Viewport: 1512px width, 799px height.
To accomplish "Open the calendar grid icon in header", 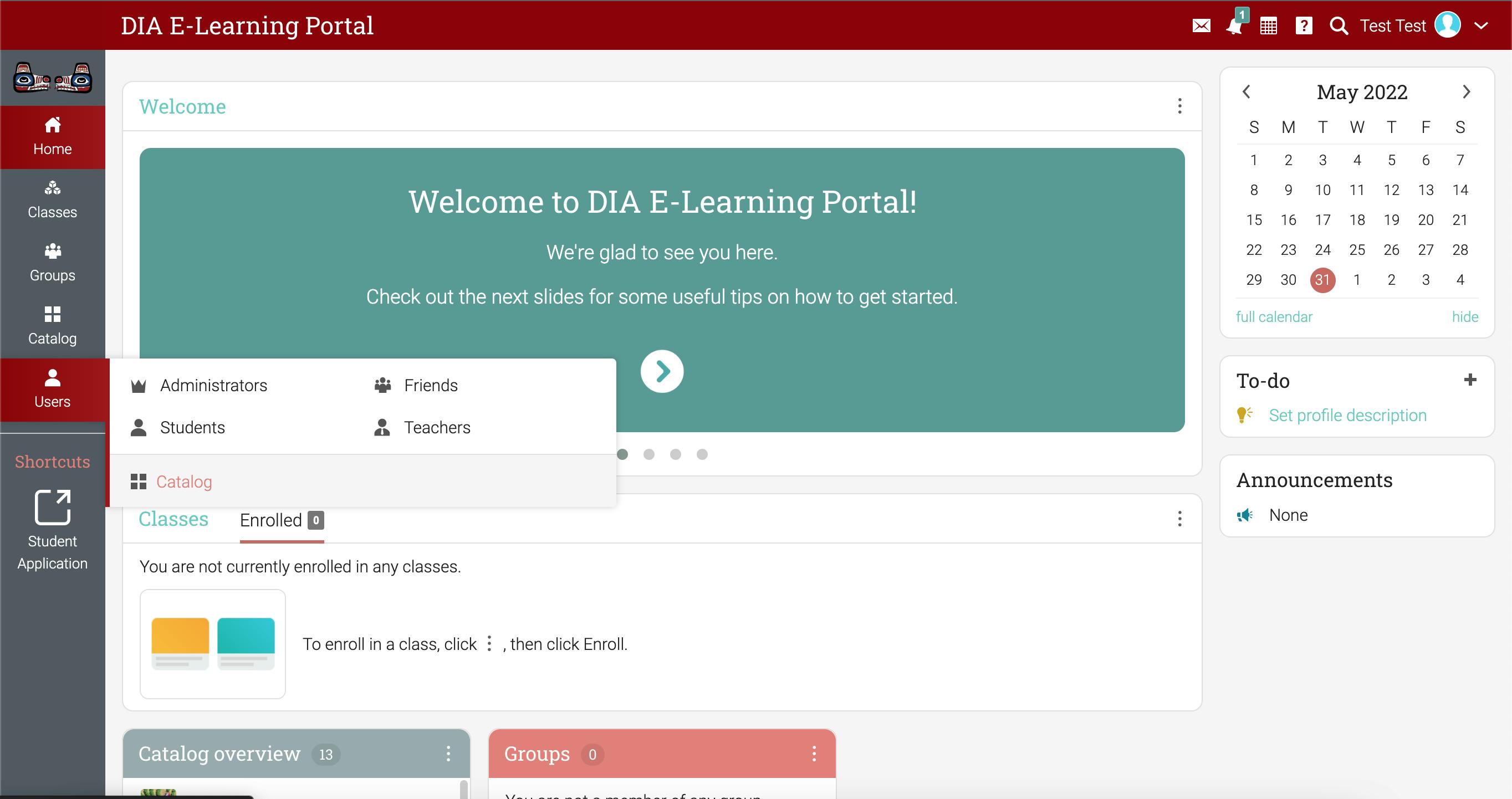I will pos(1269,26).
